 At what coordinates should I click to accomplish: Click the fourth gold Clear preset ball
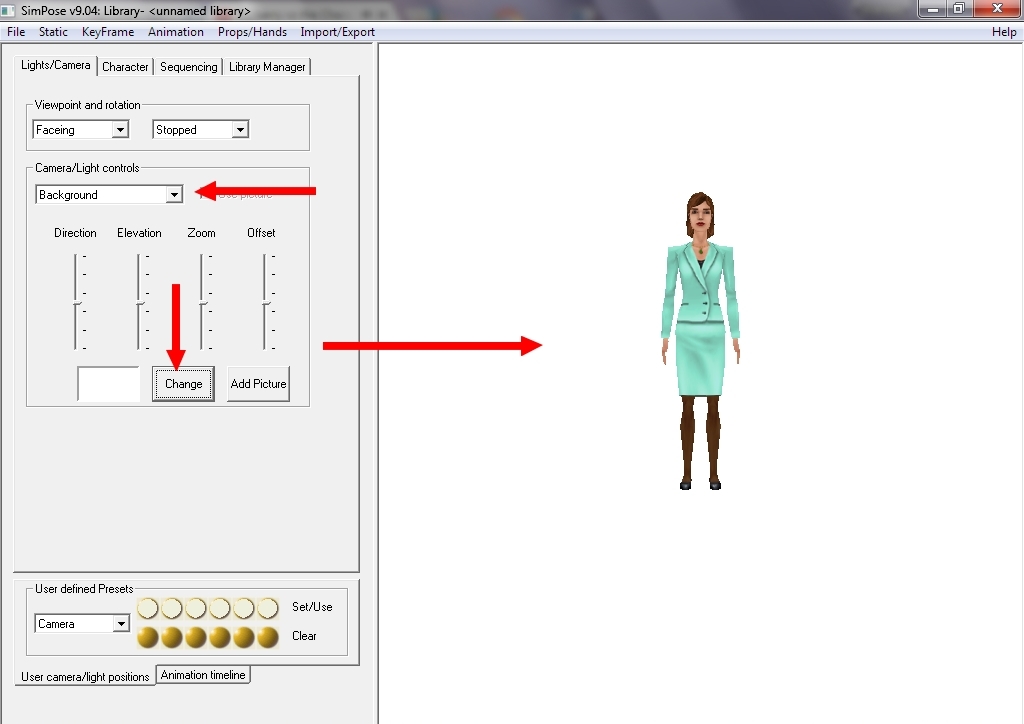click(x=220, y=637)
